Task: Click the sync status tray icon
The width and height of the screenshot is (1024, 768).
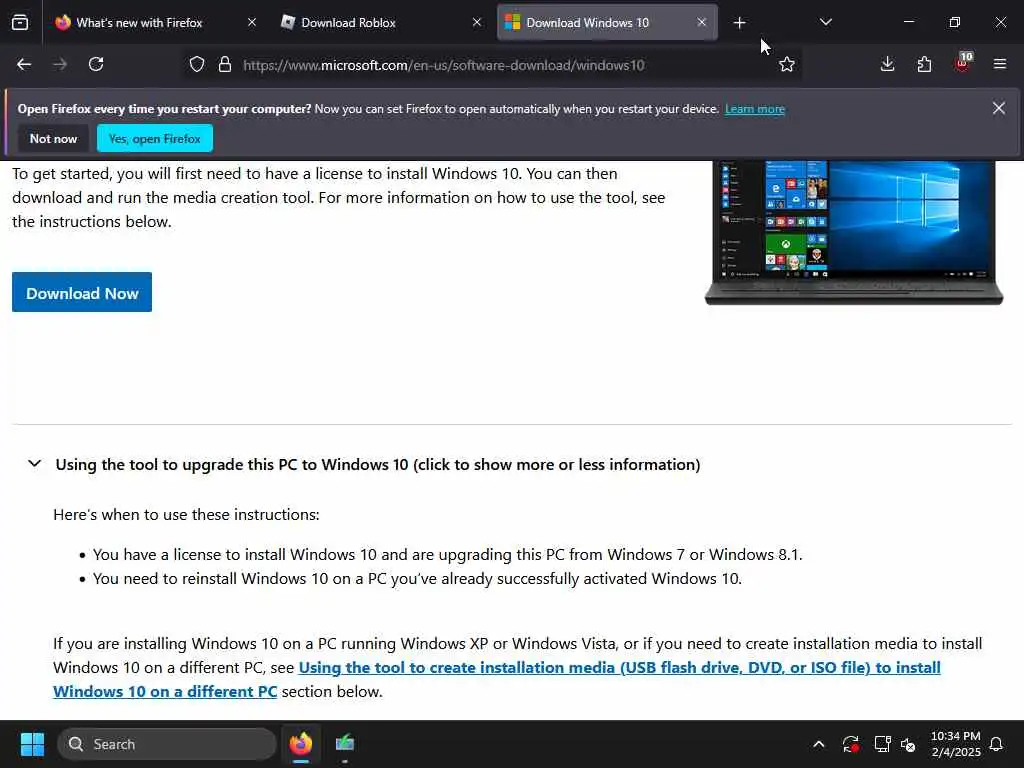Action: click(x=850, y=744)
